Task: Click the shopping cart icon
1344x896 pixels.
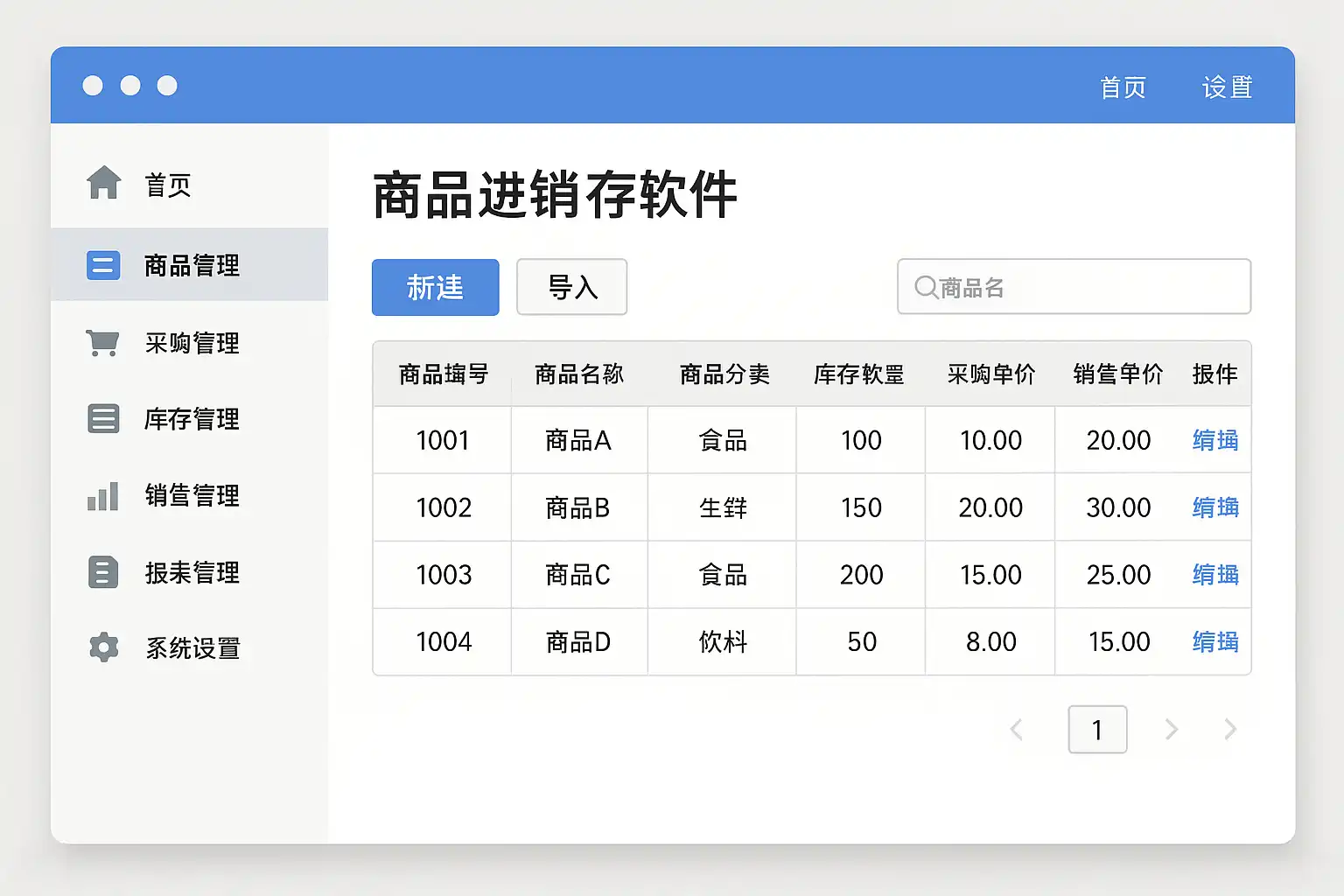Action: point(103,342)
